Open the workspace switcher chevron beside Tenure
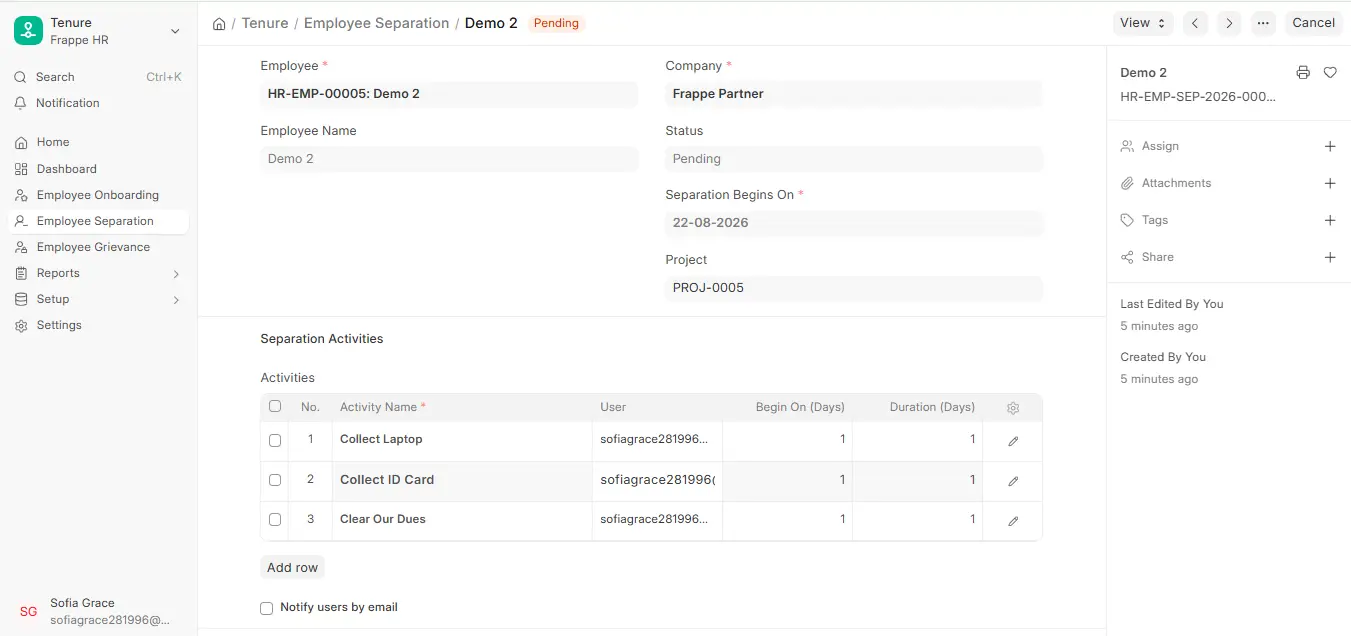 pyautogui.click(x=175, y=31)
